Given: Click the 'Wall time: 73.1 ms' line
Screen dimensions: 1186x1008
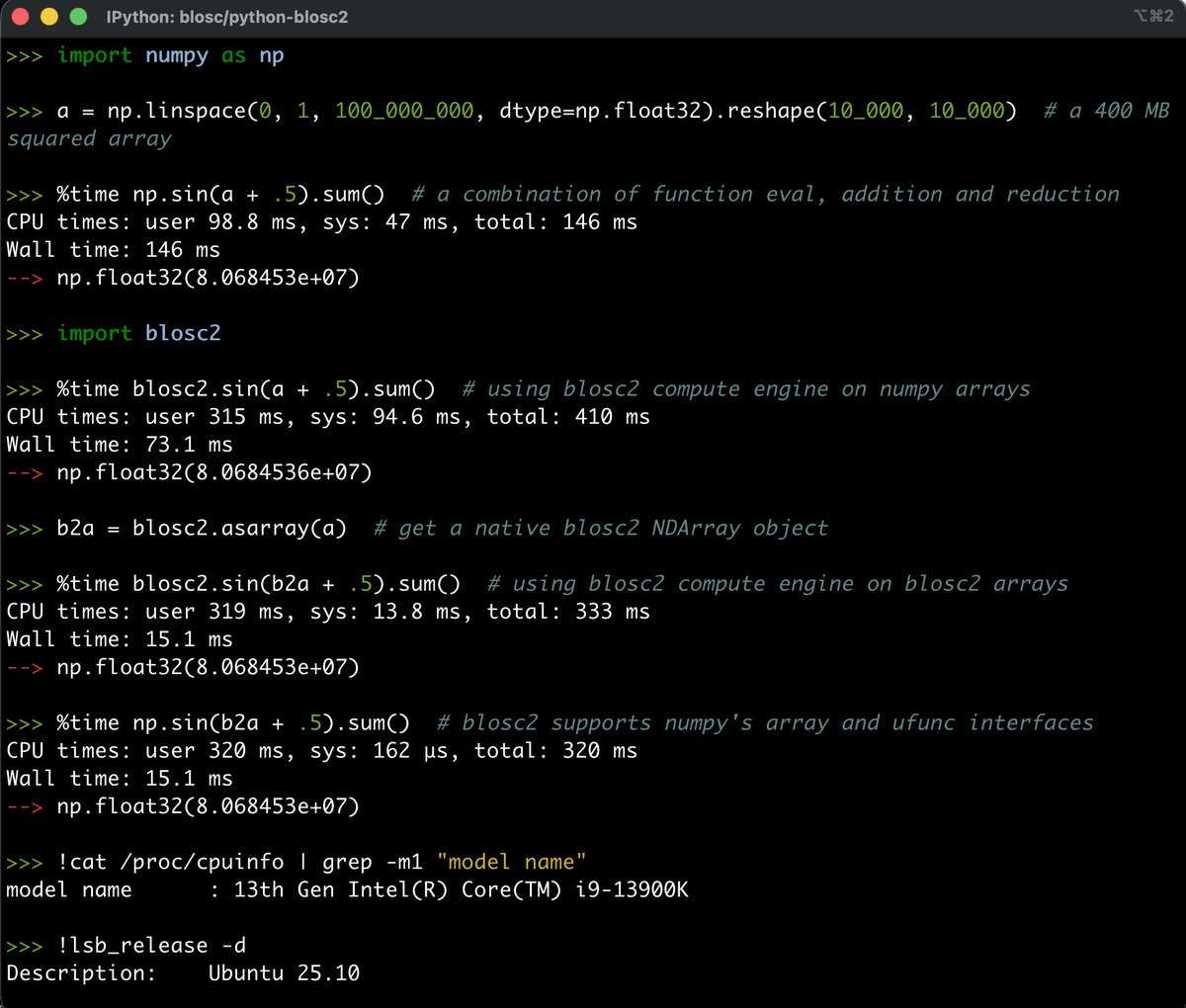Looking at the screenshot, I should pyautogui.click(x=120, y=444).
